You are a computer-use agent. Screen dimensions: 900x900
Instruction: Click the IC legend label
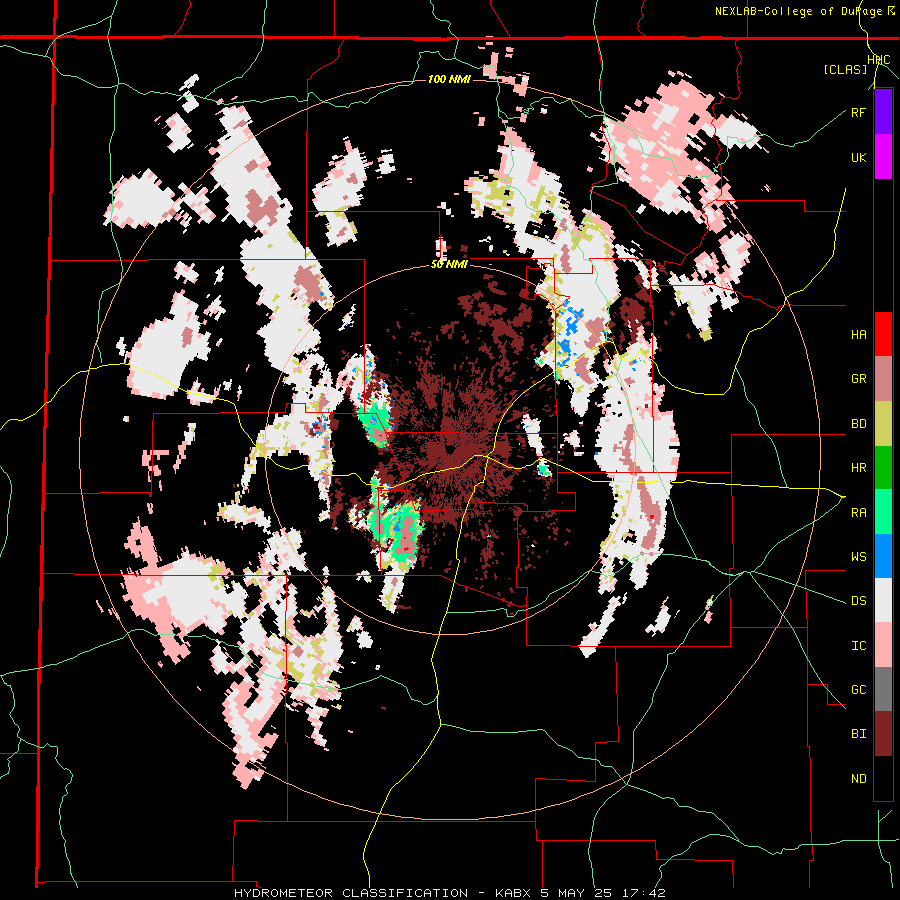click(858, 646)
